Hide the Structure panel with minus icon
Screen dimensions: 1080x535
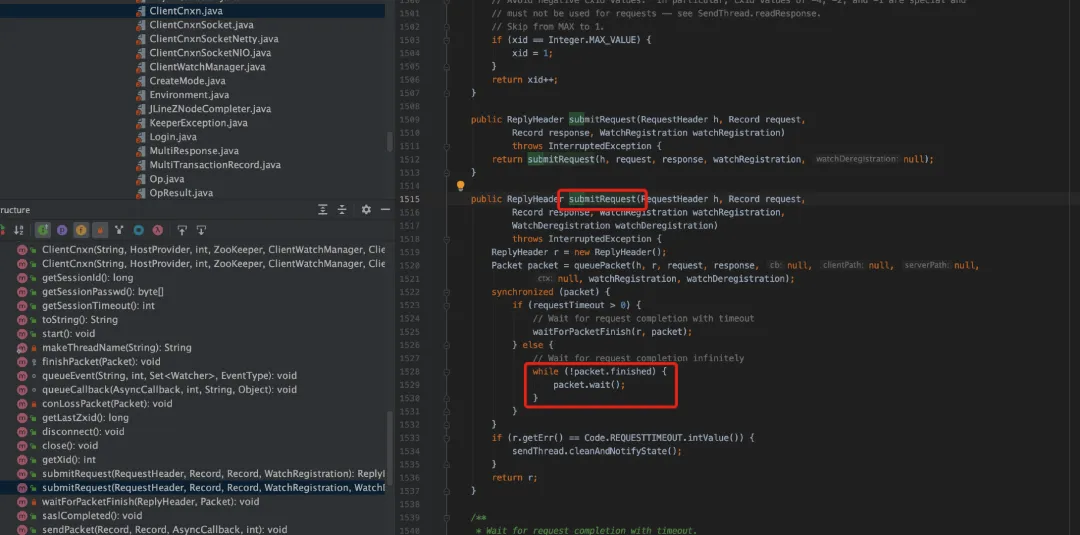pos(385,209)
